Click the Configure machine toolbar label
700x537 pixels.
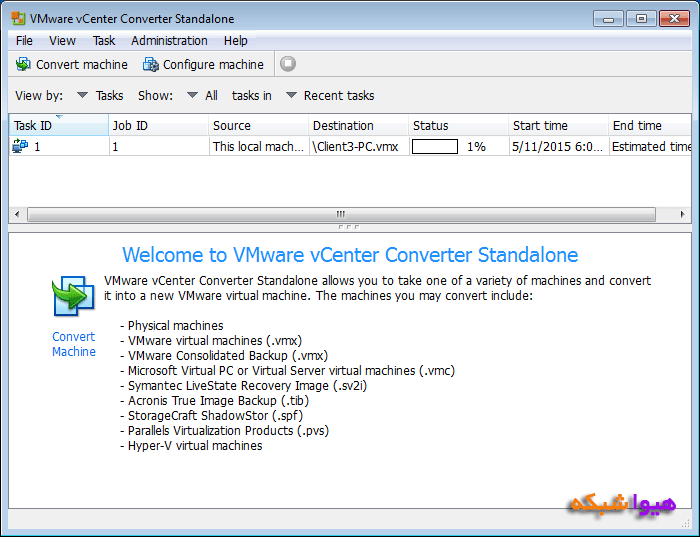(213, 65)
